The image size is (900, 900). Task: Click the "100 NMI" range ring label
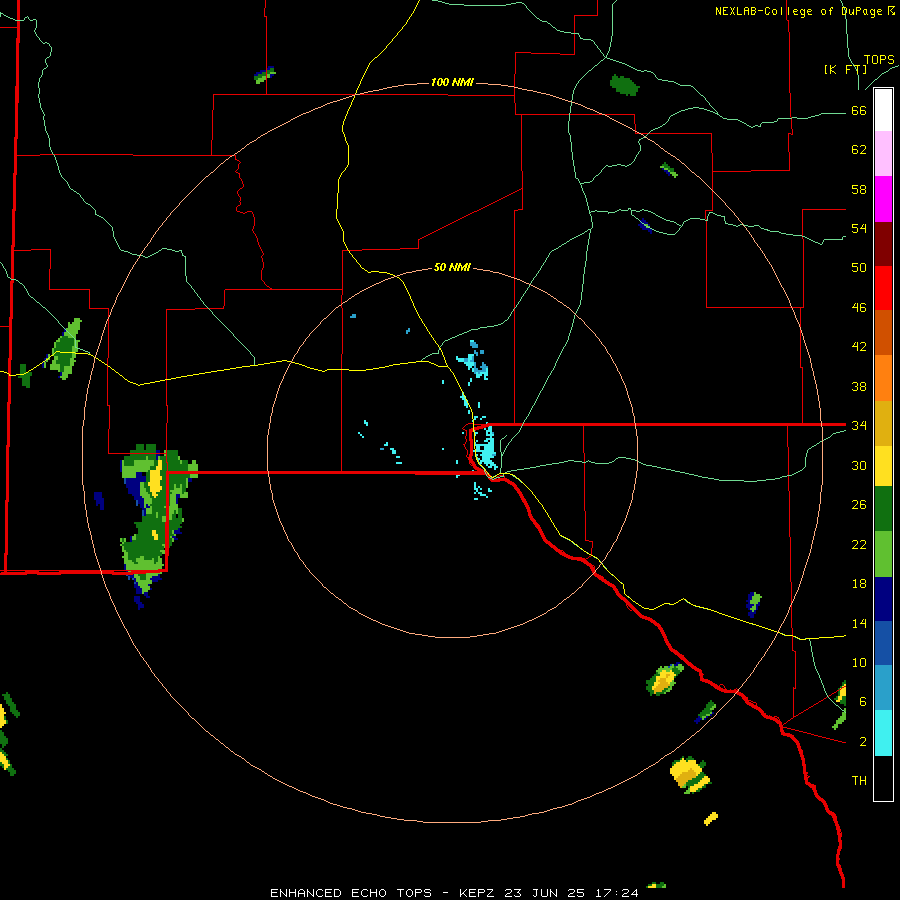[452, 82]
